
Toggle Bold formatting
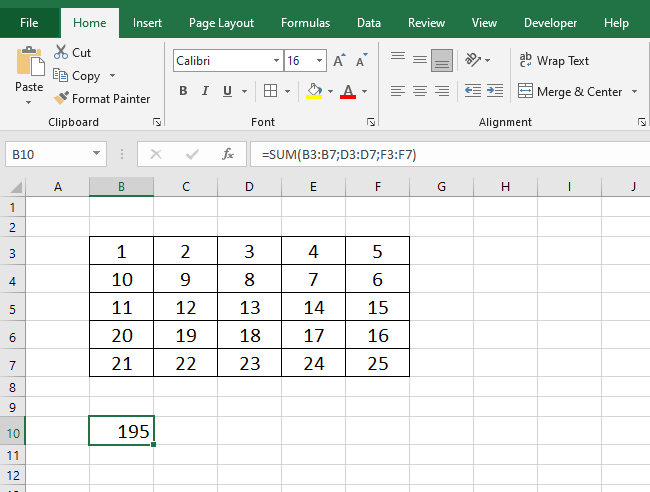[183, 91]
